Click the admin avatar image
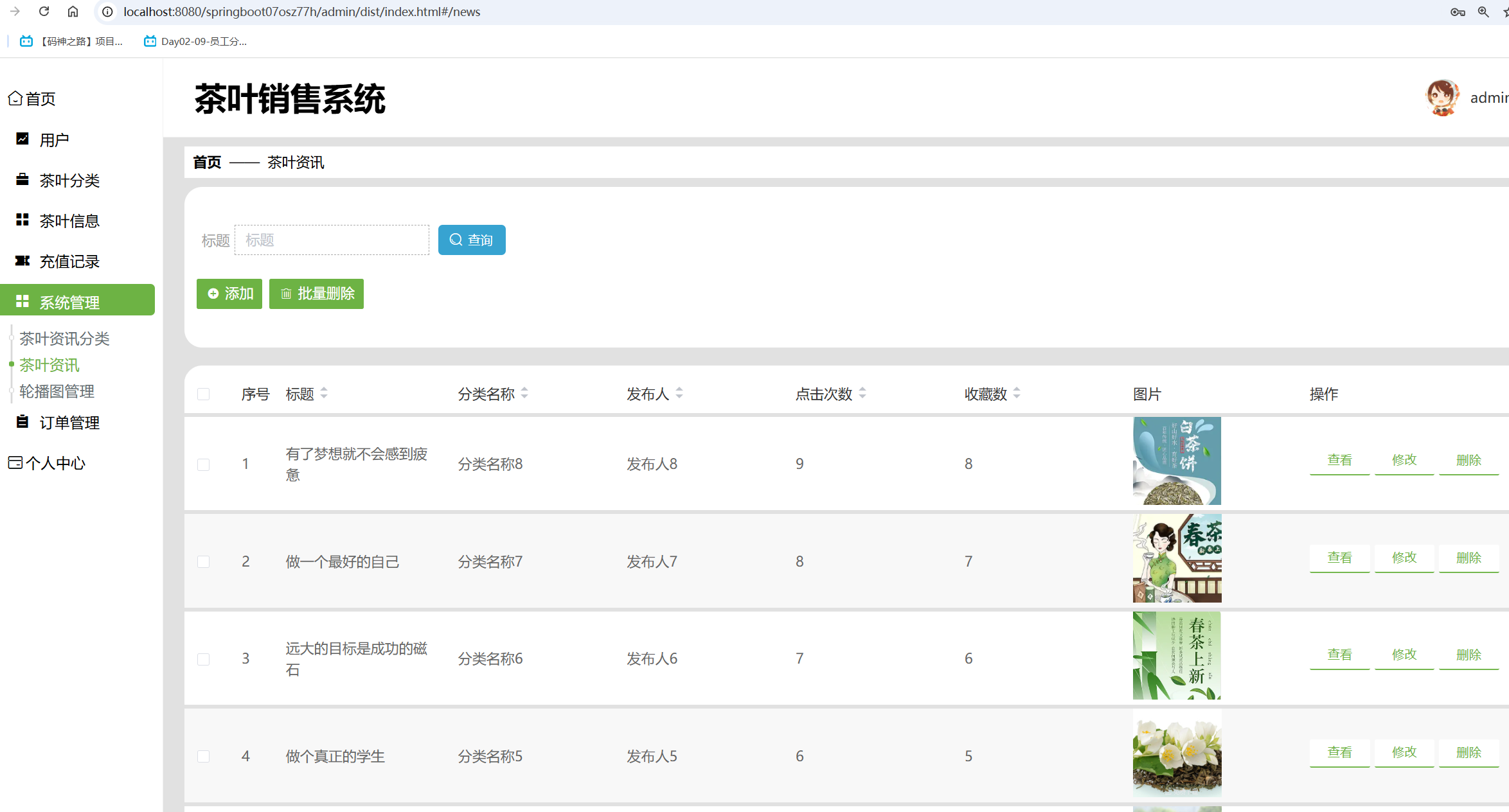This screenshot has width=1509, height=812. click(1442, 98)
